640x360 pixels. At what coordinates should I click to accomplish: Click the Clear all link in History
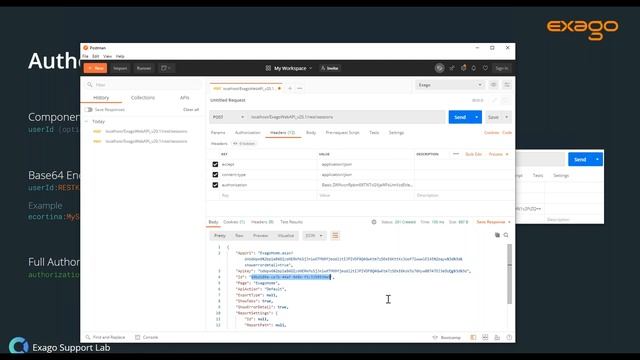191,110
